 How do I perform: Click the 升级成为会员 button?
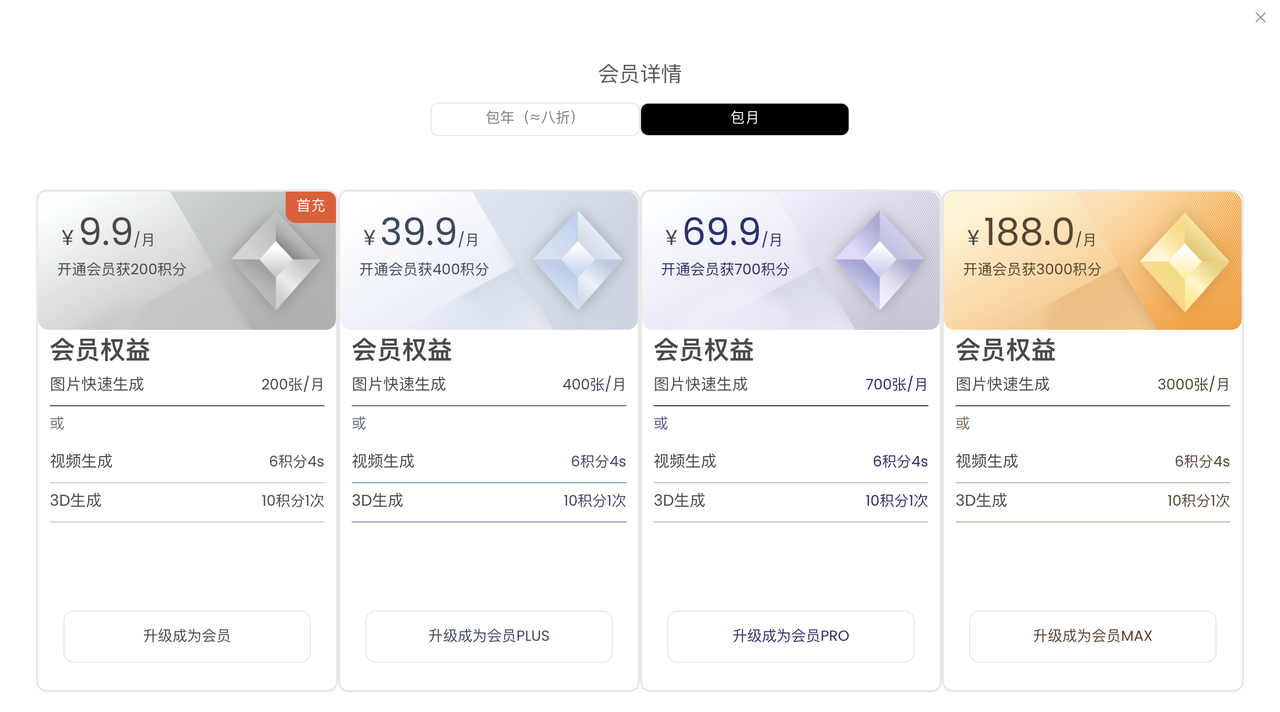point(187,636)
